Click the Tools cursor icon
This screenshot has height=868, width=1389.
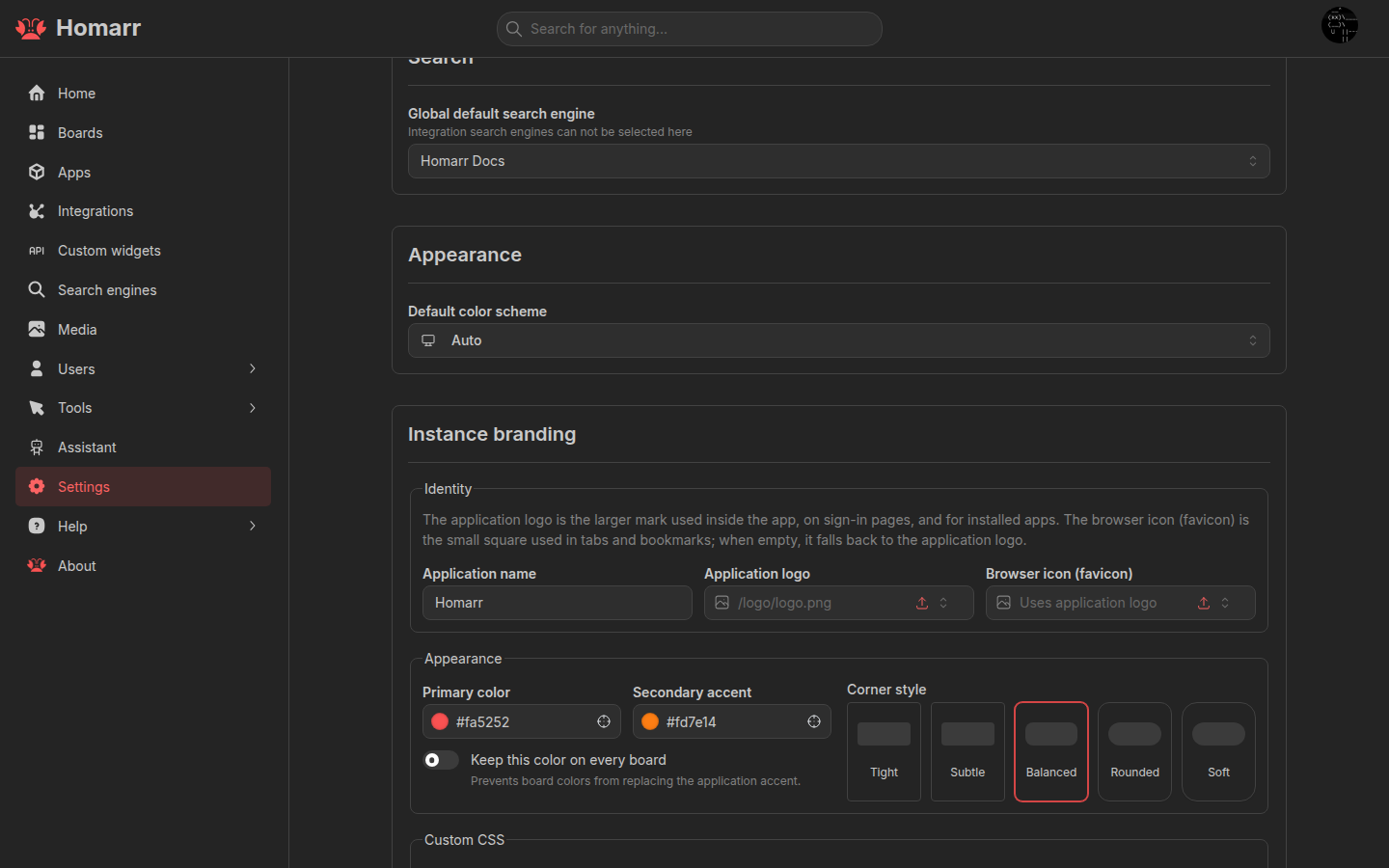tap(37, 408)
